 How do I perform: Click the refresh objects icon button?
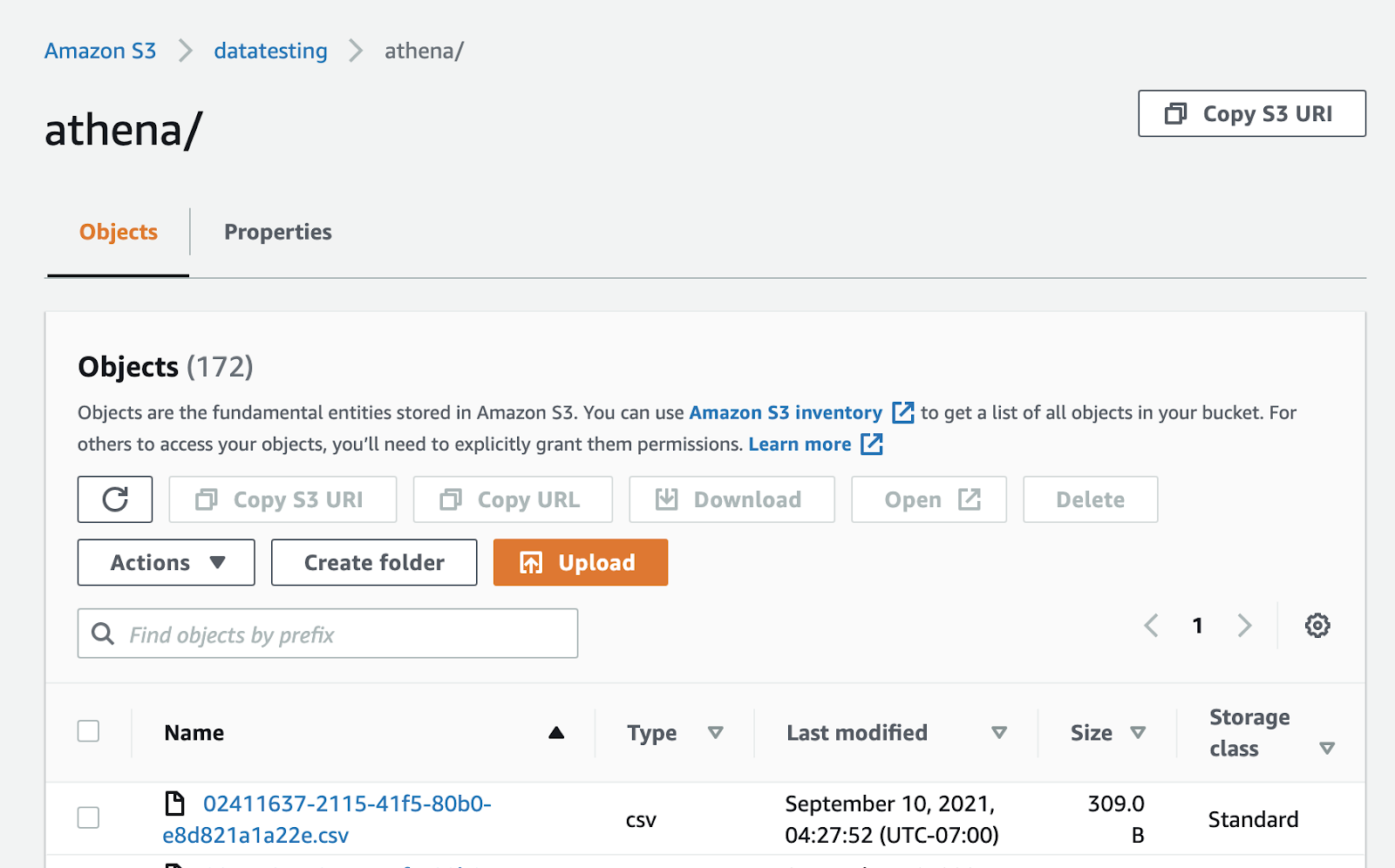(x=115, y=499)
